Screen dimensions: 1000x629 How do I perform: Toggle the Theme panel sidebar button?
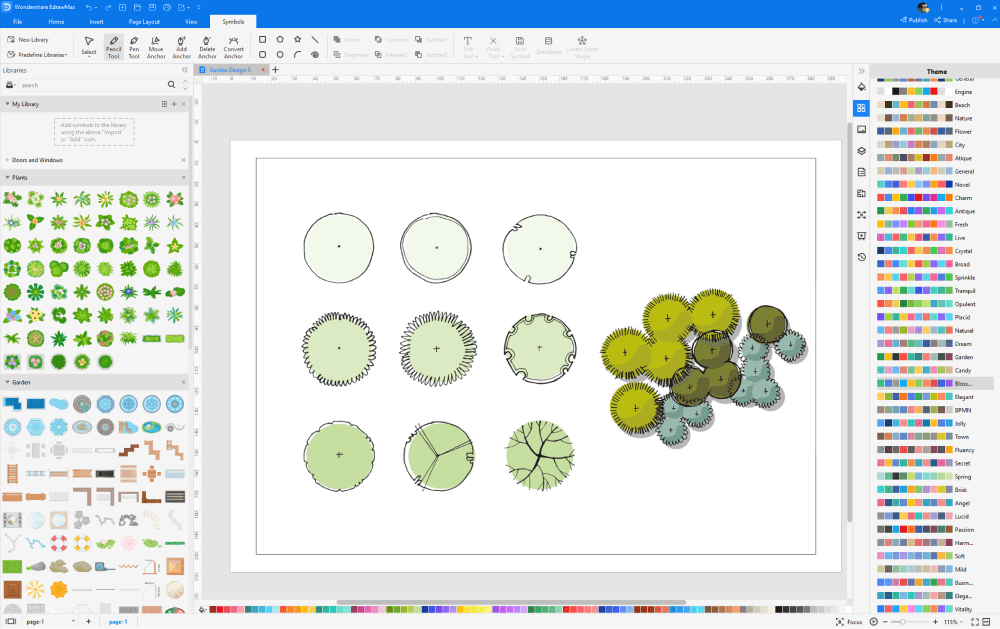coord(862,108)
